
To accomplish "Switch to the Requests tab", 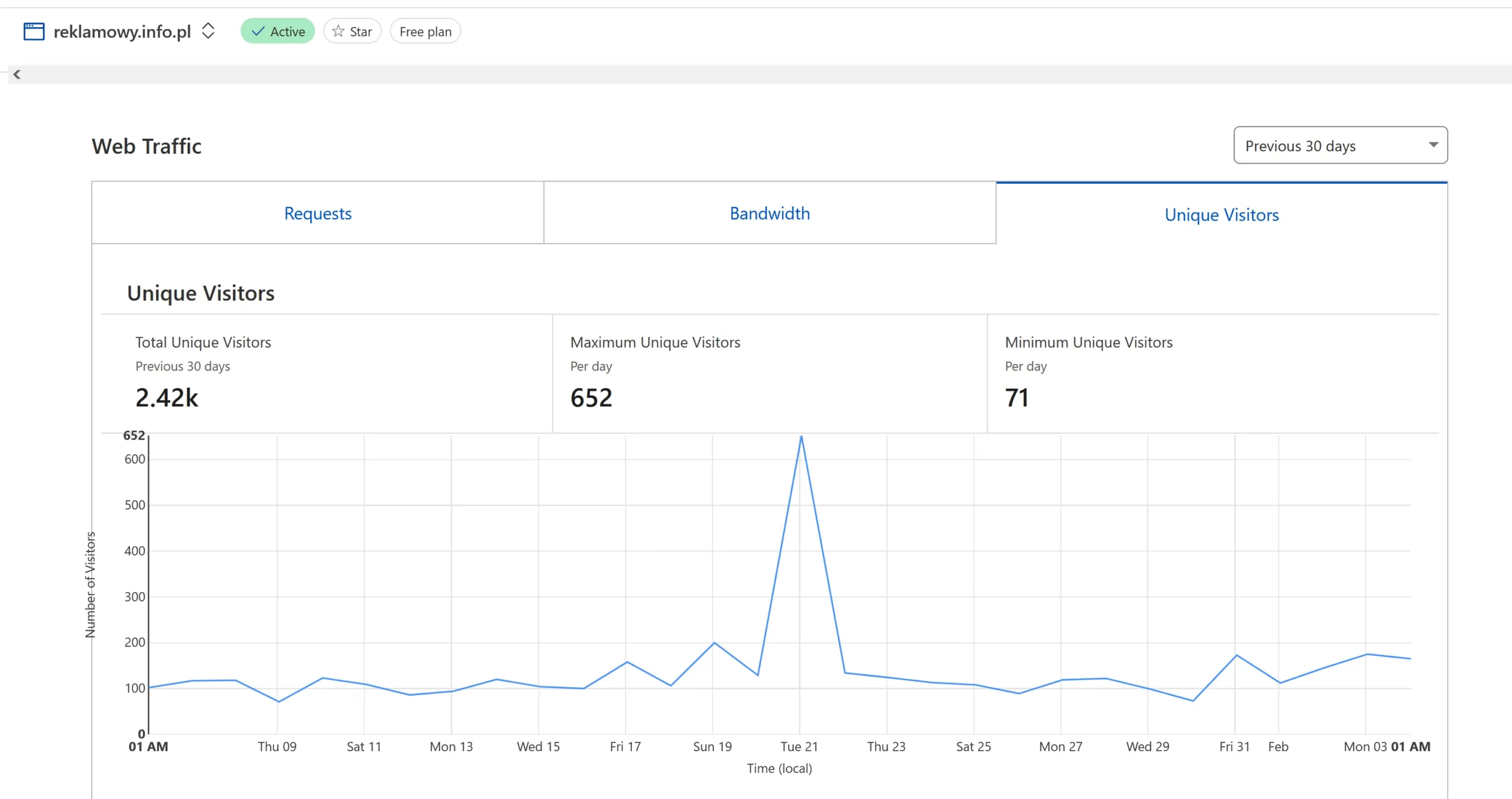I will tap(318, 213).
